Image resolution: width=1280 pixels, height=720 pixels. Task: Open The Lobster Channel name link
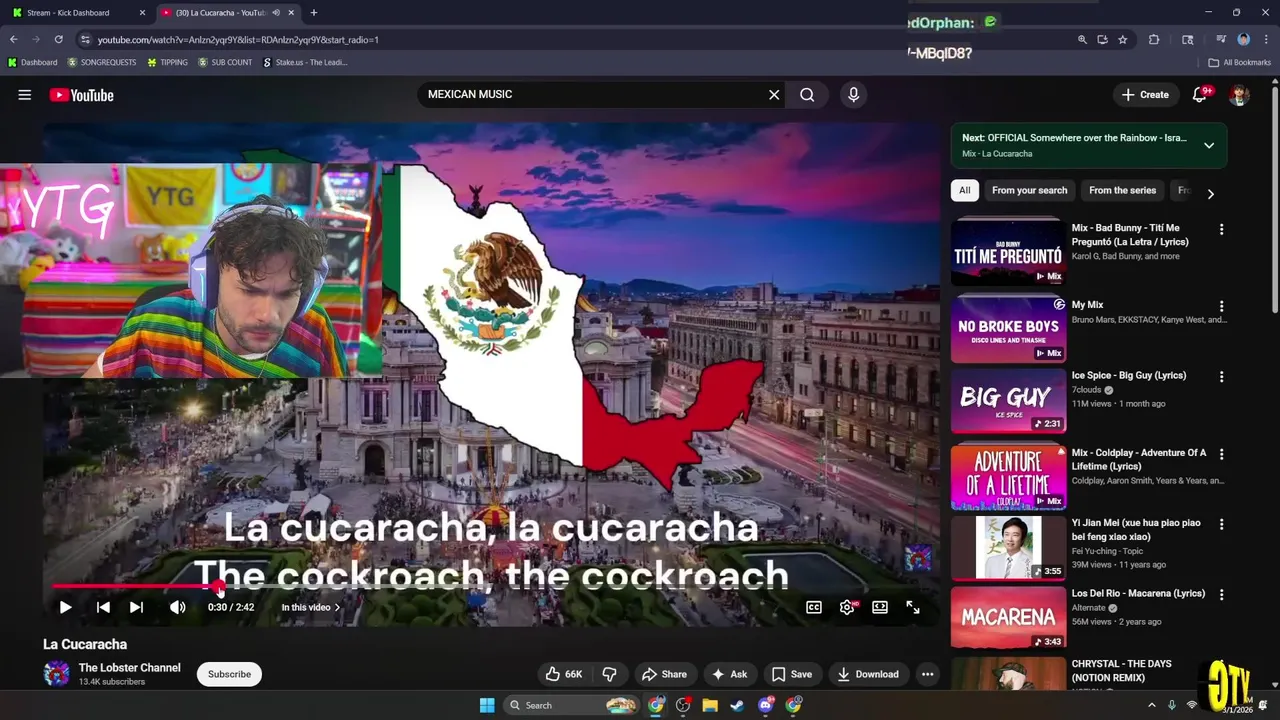(x=130, y=668)
